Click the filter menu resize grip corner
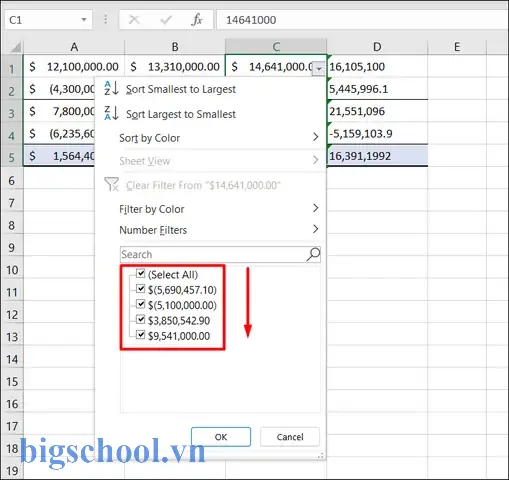 pos(321,456)
